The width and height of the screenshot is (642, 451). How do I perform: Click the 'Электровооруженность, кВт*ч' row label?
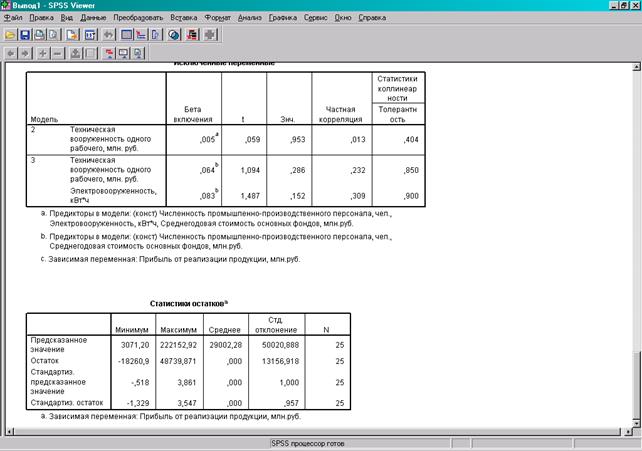click(x=113, y=196)
